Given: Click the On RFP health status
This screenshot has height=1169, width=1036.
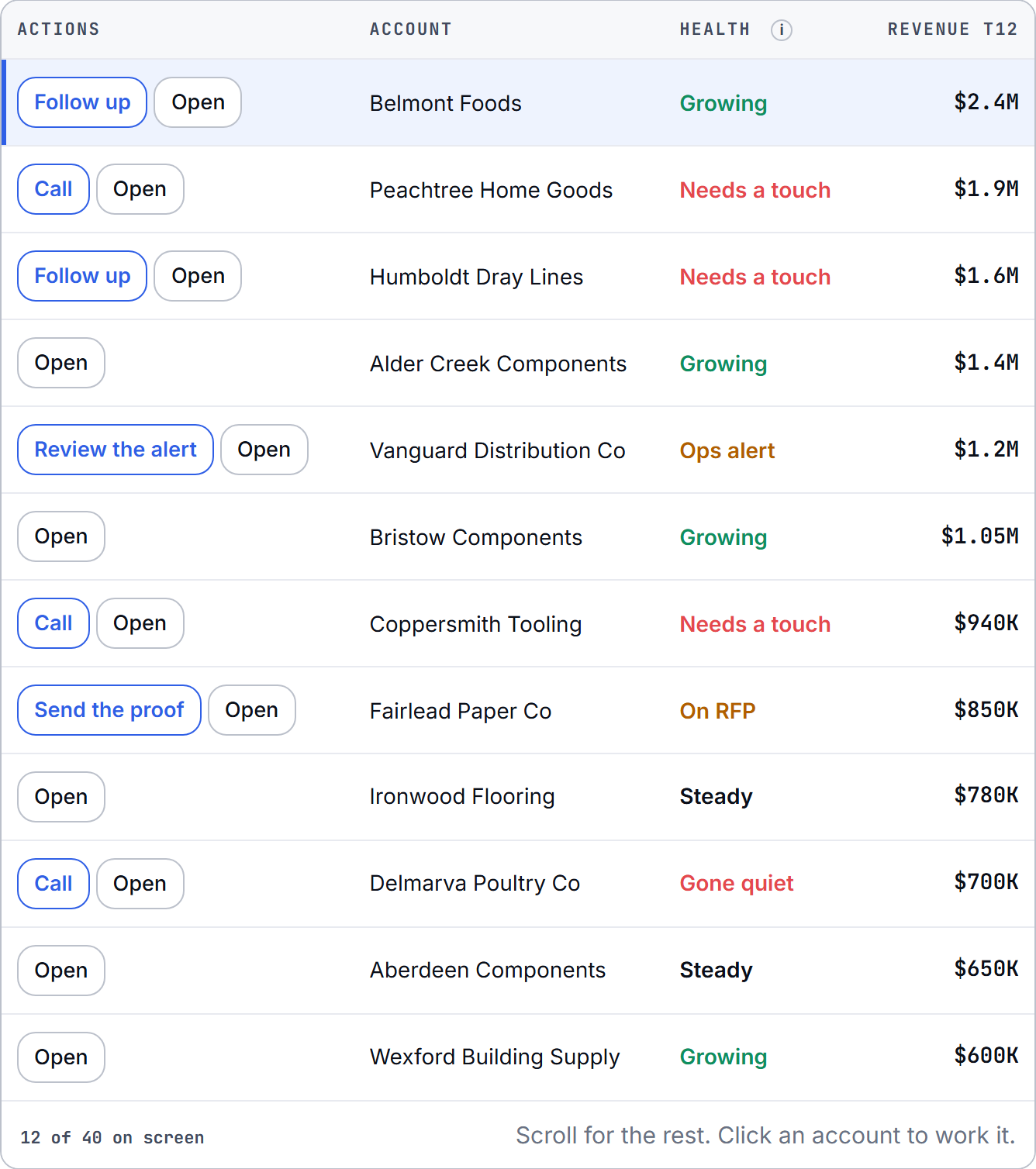Looking at the screenshot, I should click(x=717, y=711).
